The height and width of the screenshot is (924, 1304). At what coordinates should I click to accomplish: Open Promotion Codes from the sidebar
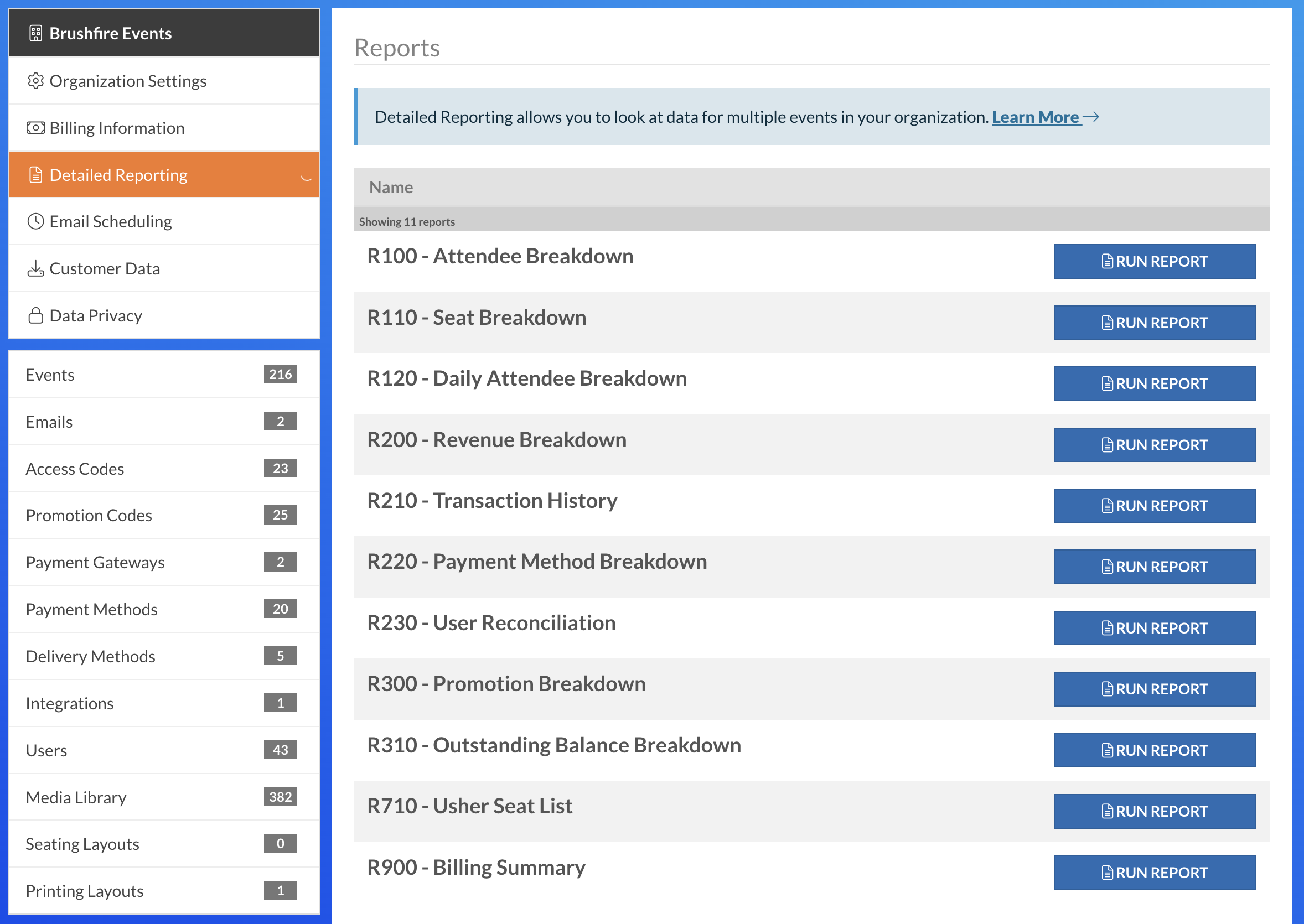[88, 515]
